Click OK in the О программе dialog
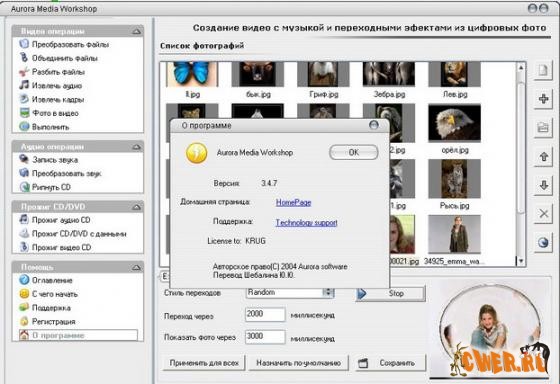 [x=353, y=153]
